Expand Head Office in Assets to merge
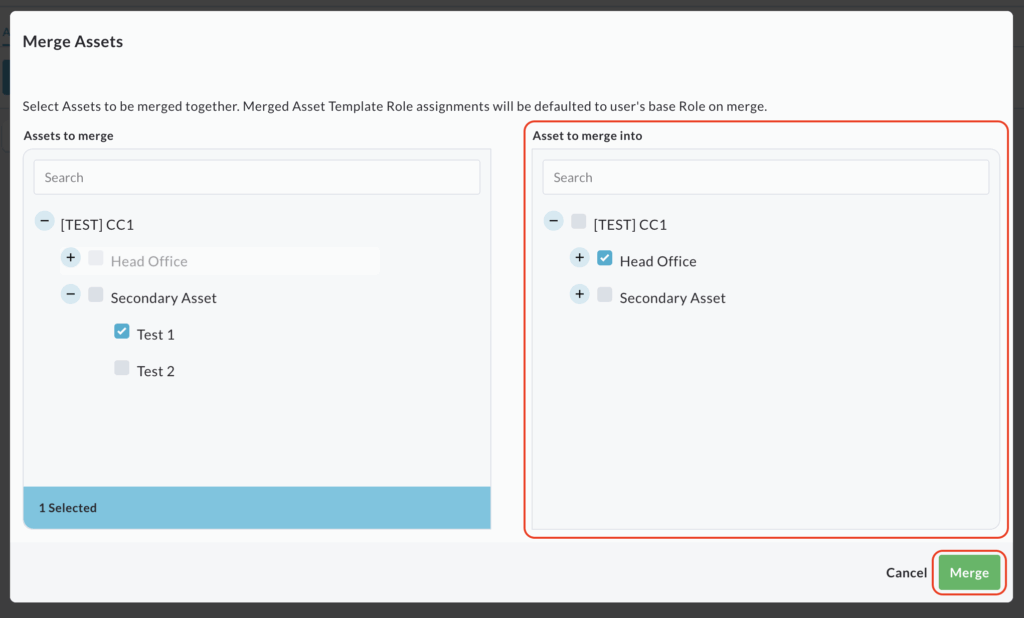Screen dimensions: 1024x618 point(70,258)
